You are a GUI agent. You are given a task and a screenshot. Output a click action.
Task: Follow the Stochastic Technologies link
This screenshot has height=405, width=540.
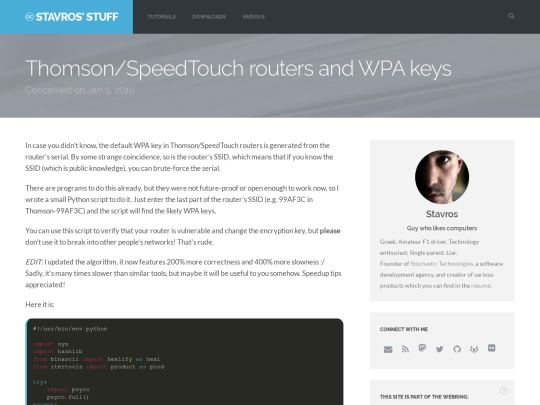(x=442, y=263)
